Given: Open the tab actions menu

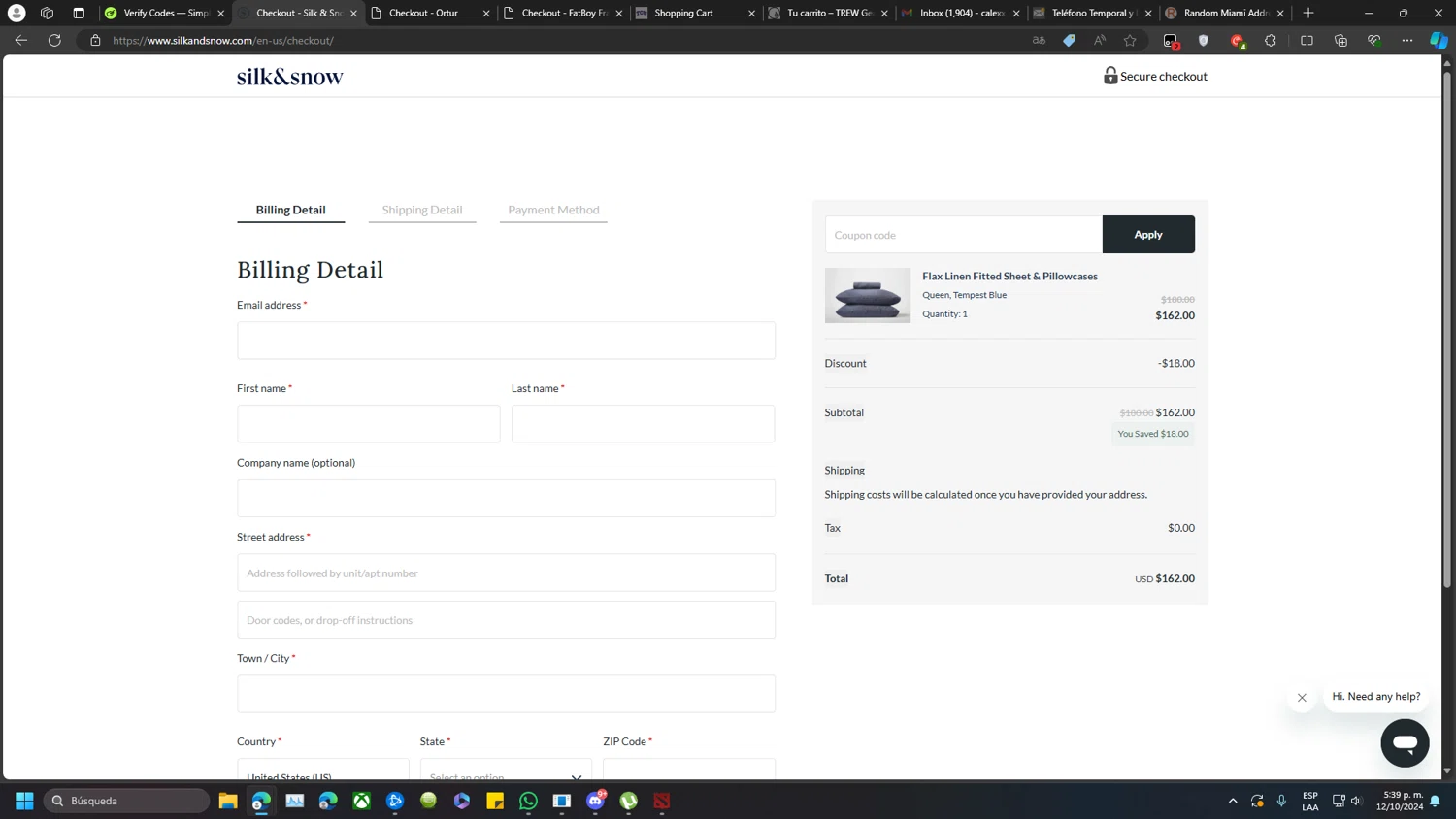Looking at the screenshot, I should pyautogui.click(x=79, y=13).
